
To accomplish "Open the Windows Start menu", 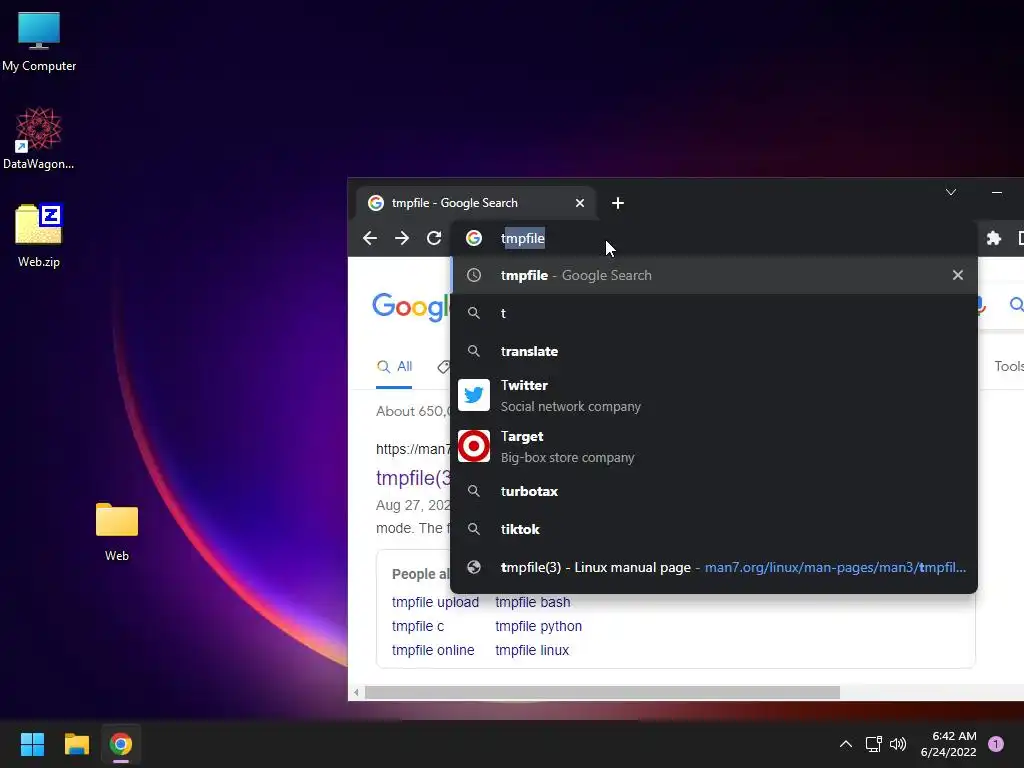I will pyautogui.click(x=32, y=744).
